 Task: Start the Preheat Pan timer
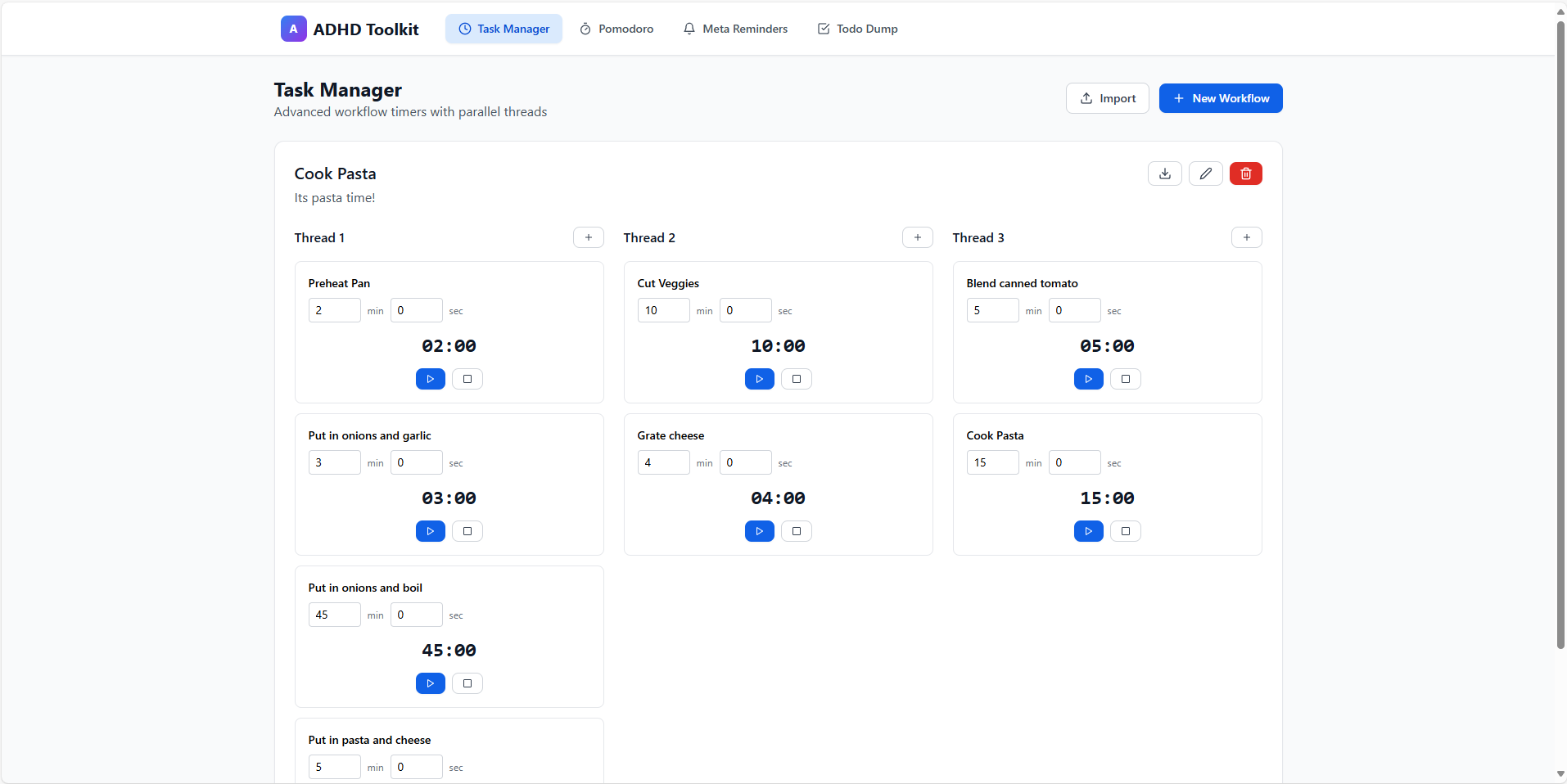tap(431, 379)
